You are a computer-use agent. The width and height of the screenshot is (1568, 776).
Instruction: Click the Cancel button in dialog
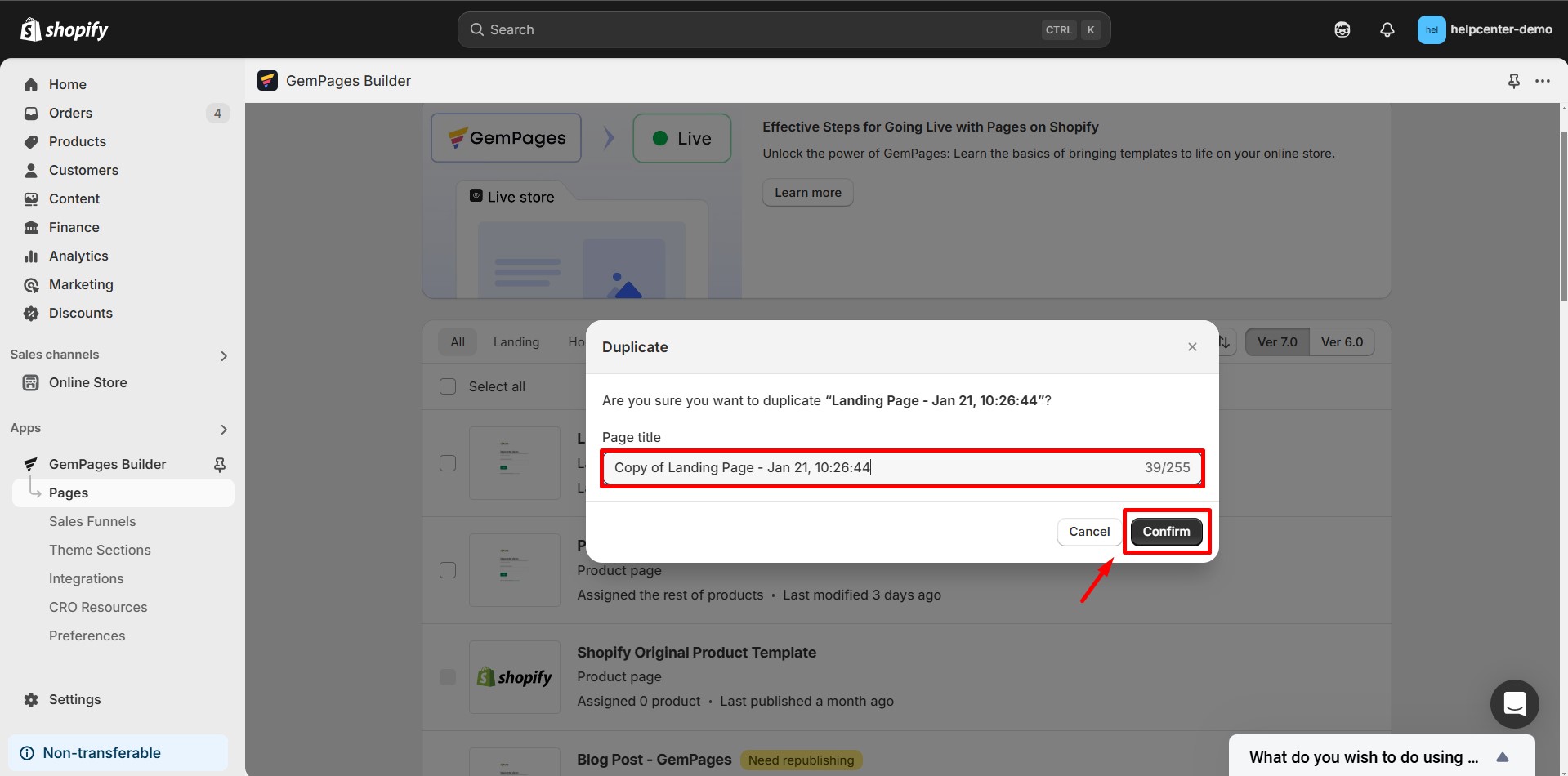(x=1088, y=532)
